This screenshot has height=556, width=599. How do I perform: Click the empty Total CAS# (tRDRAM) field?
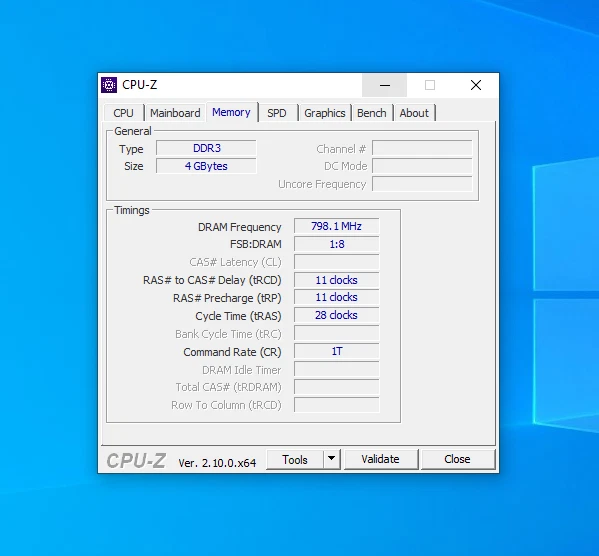(x=337, y=387)
